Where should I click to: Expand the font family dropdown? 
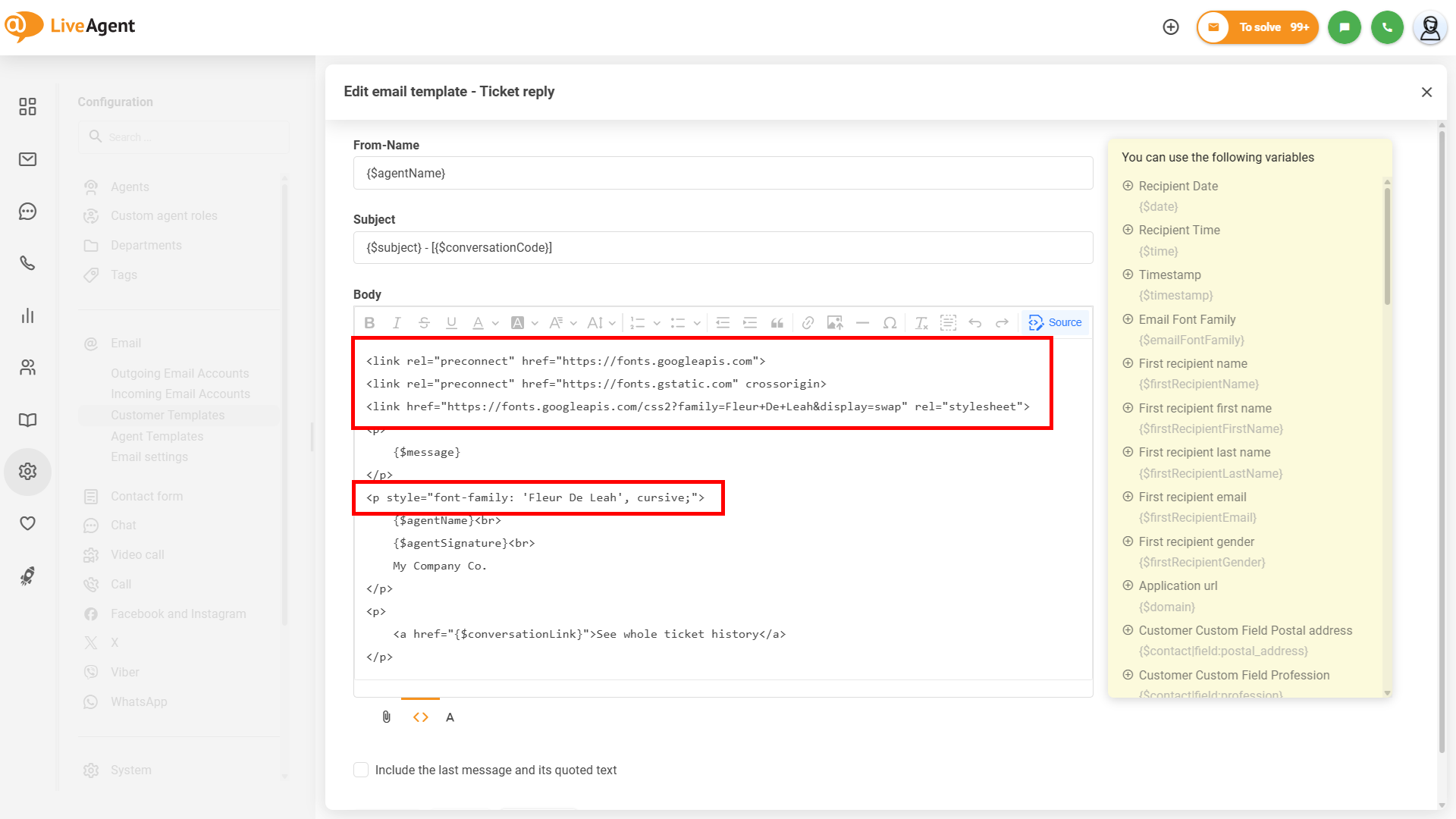(x=563, y=323)
